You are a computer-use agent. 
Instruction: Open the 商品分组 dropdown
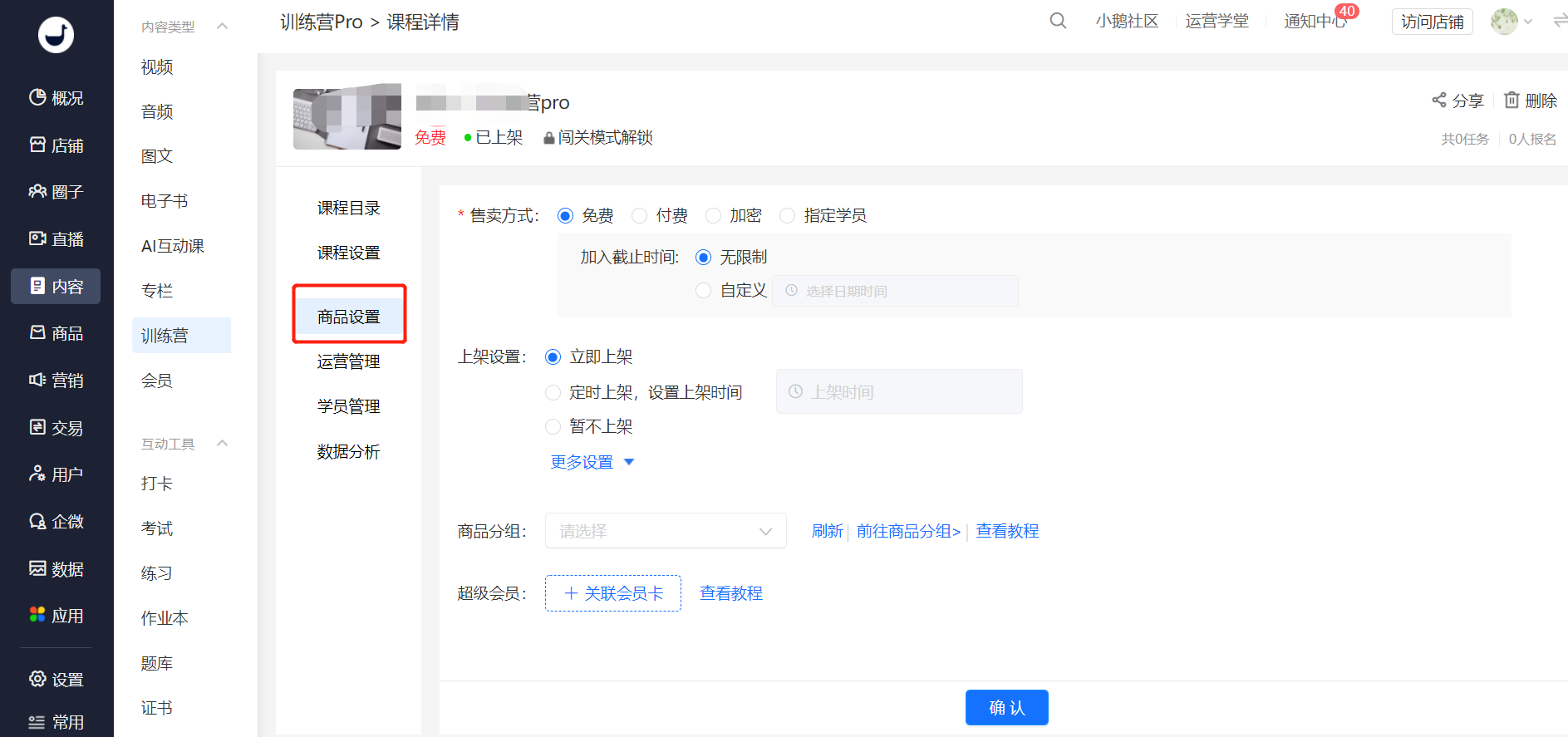pyautogui.click(x=666, y=531)
